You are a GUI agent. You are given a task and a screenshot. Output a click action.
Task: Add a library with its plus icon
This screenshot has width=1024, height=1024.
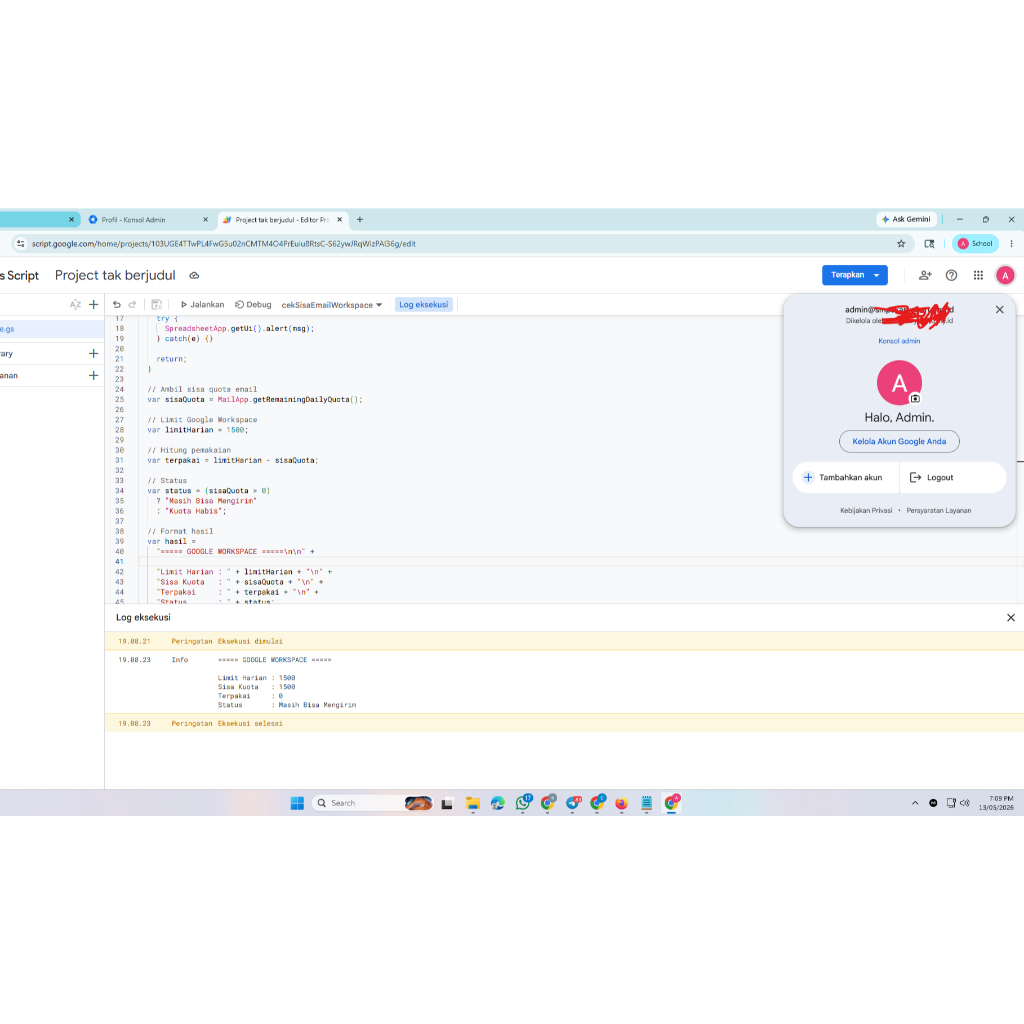93,353
